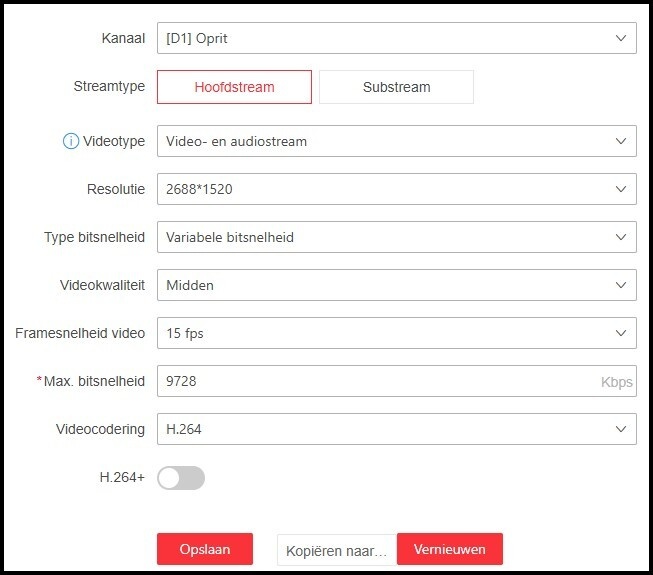The image size is (653, 575).
Task: Open the Videocodering dropdown
Action: coord(396,429)
